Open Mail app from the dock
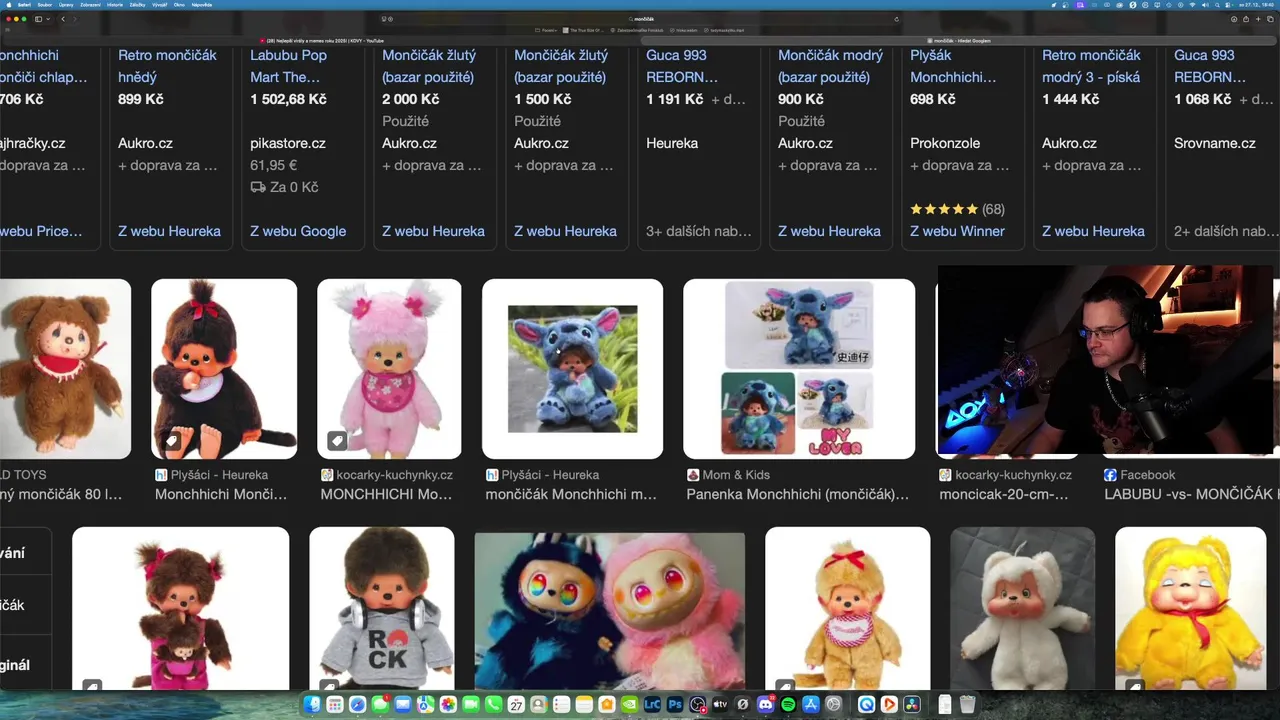Viewport: 1280px width, 720px height. click(403, 705)
